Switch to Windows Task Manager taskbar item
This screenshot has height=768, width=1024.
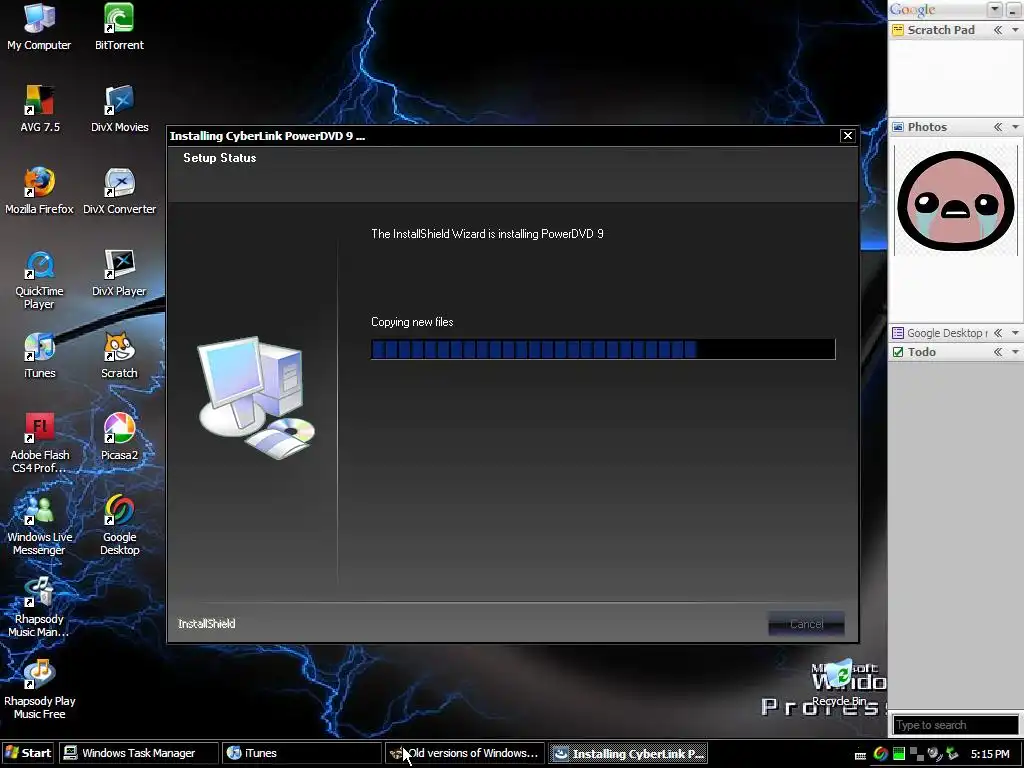pos(138,753)
